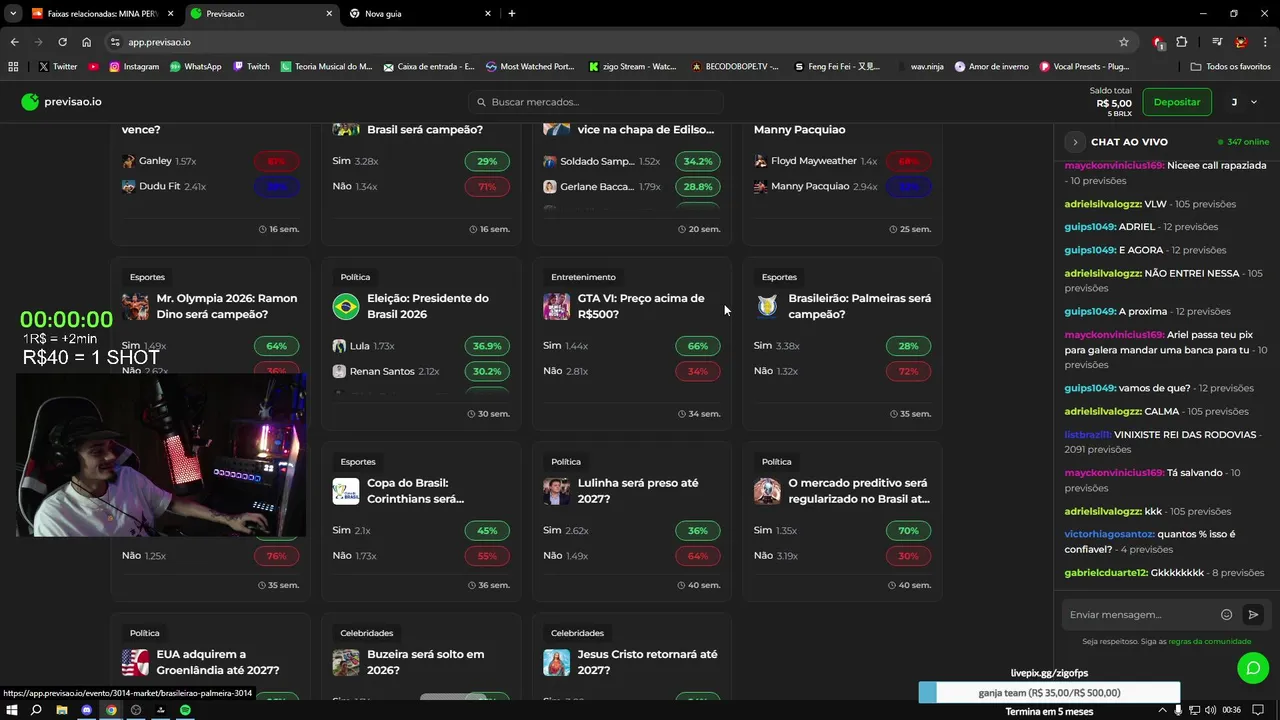Viewport: 1280px width, 720px height.
Task: Switch to the Nova guia tab
Action: click(x=420, y=14)
